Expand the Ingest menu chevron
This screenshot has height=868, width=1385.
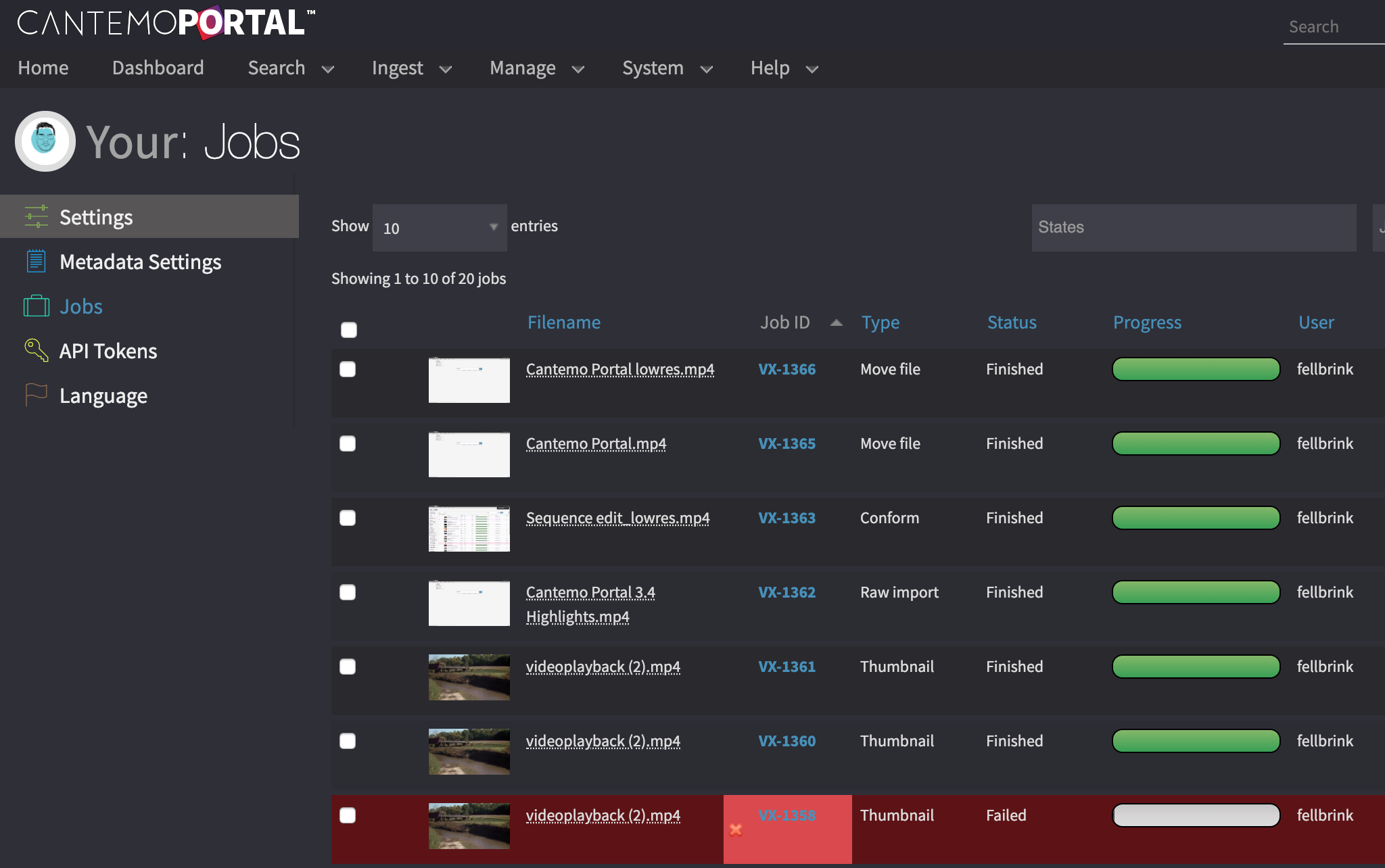pos(446,69)
